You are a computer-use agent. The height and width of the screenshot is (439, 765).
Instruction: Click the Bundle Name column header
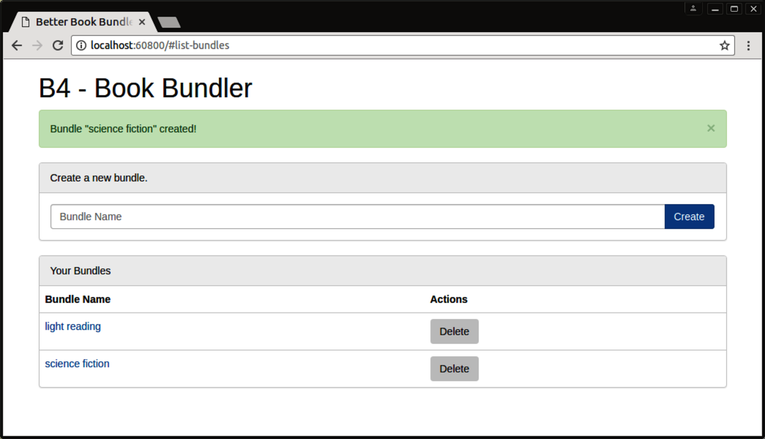78,299
